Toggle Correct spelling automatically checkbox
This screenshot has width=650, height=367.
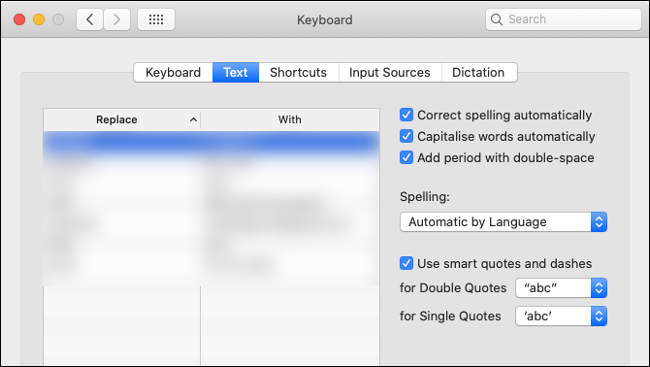tap(406, 115)
